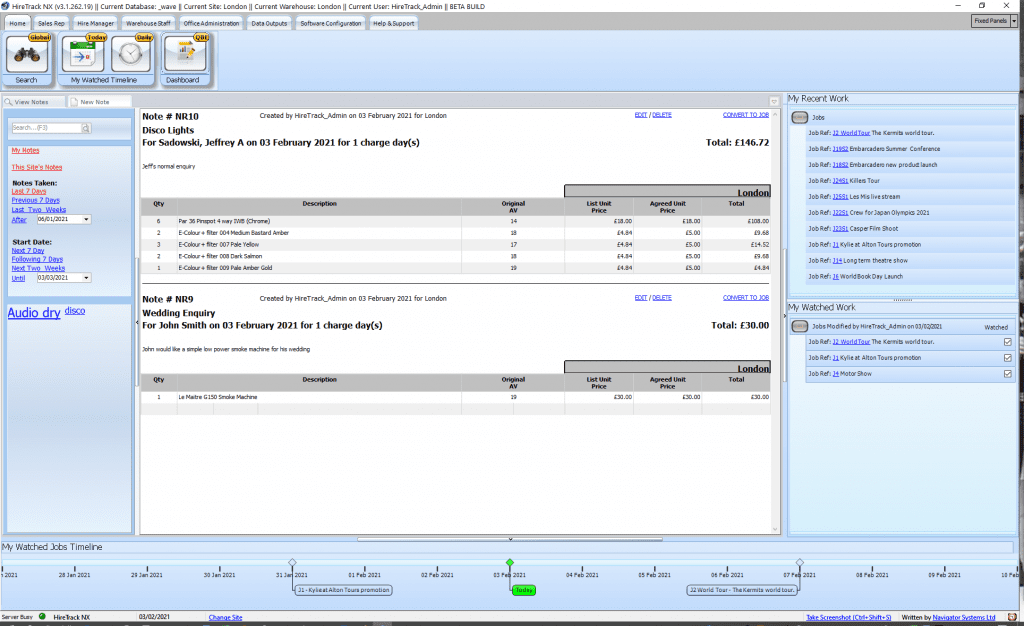Switch to the Home tab
The image size is (1024, 626).
pos(18,23)
